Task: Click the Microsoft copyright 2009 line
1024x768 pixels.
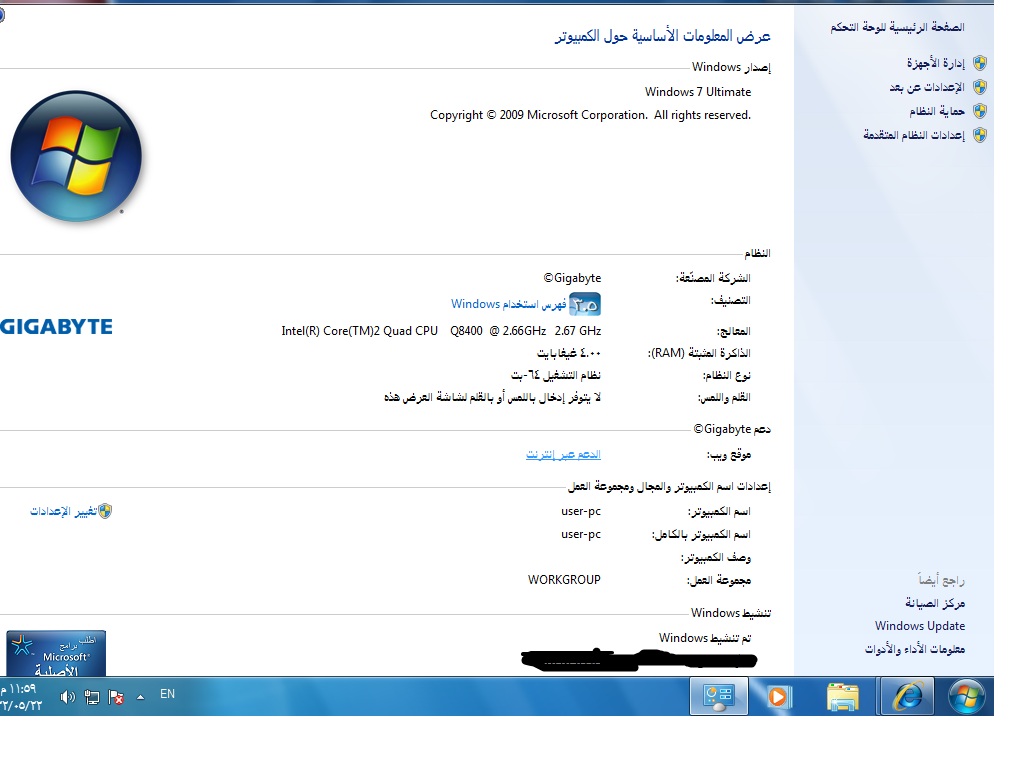Action: click(590, 116)
